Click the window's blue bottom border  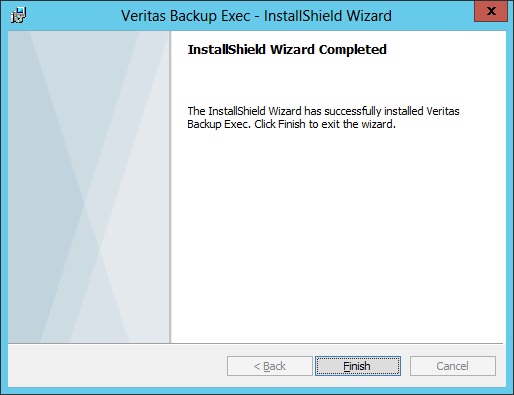coord(257,391)
